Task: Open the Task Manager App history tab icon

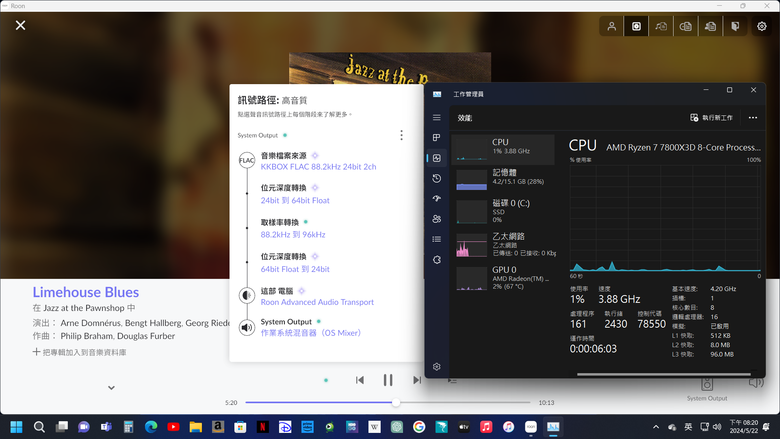Action: point(437,178)
